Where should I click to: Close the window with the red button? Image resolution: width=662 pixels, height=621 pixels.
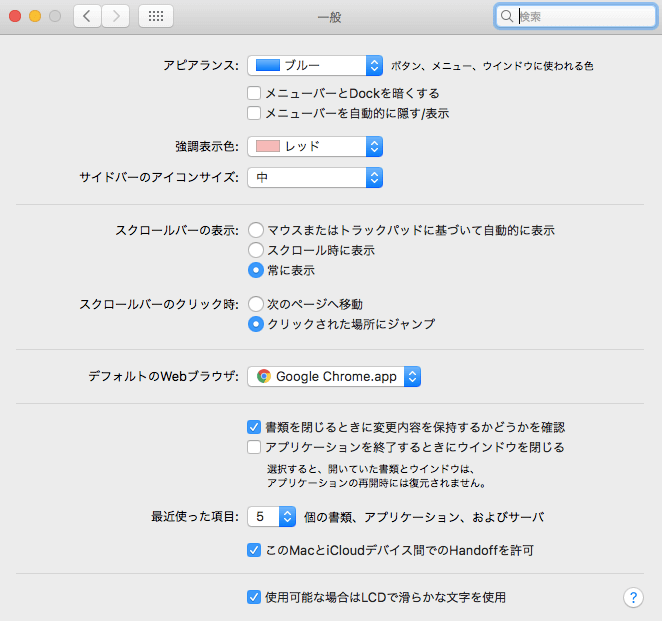click(x=15, y=16)
